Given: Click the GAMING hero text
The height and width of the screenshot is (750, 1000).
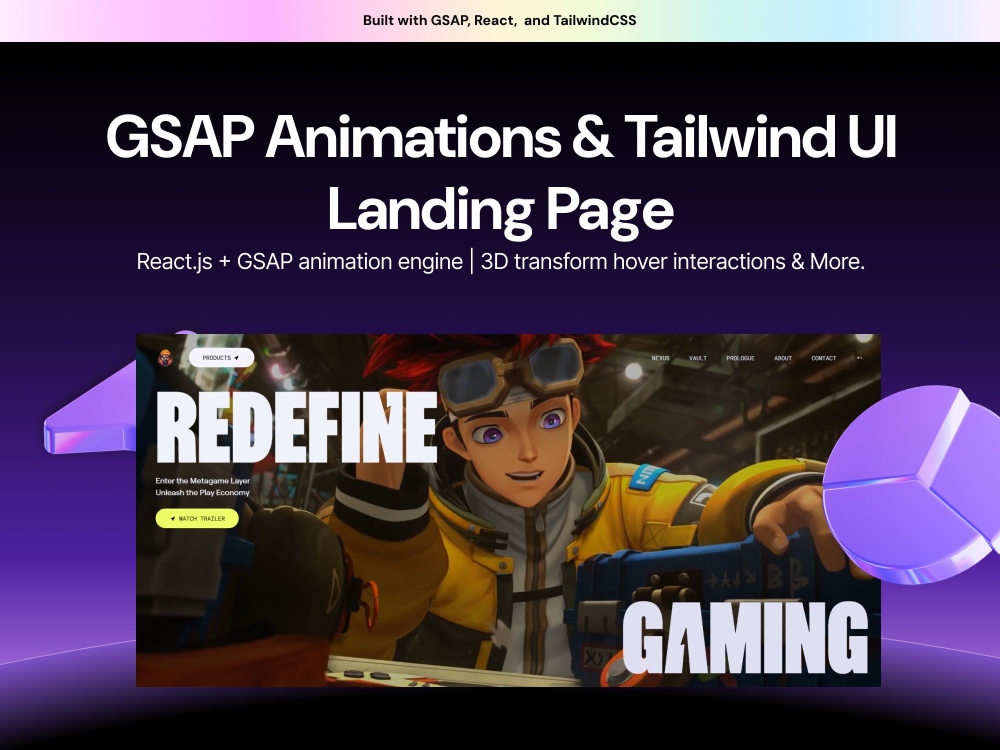Looking at the screenshot, I should (745, 637).
